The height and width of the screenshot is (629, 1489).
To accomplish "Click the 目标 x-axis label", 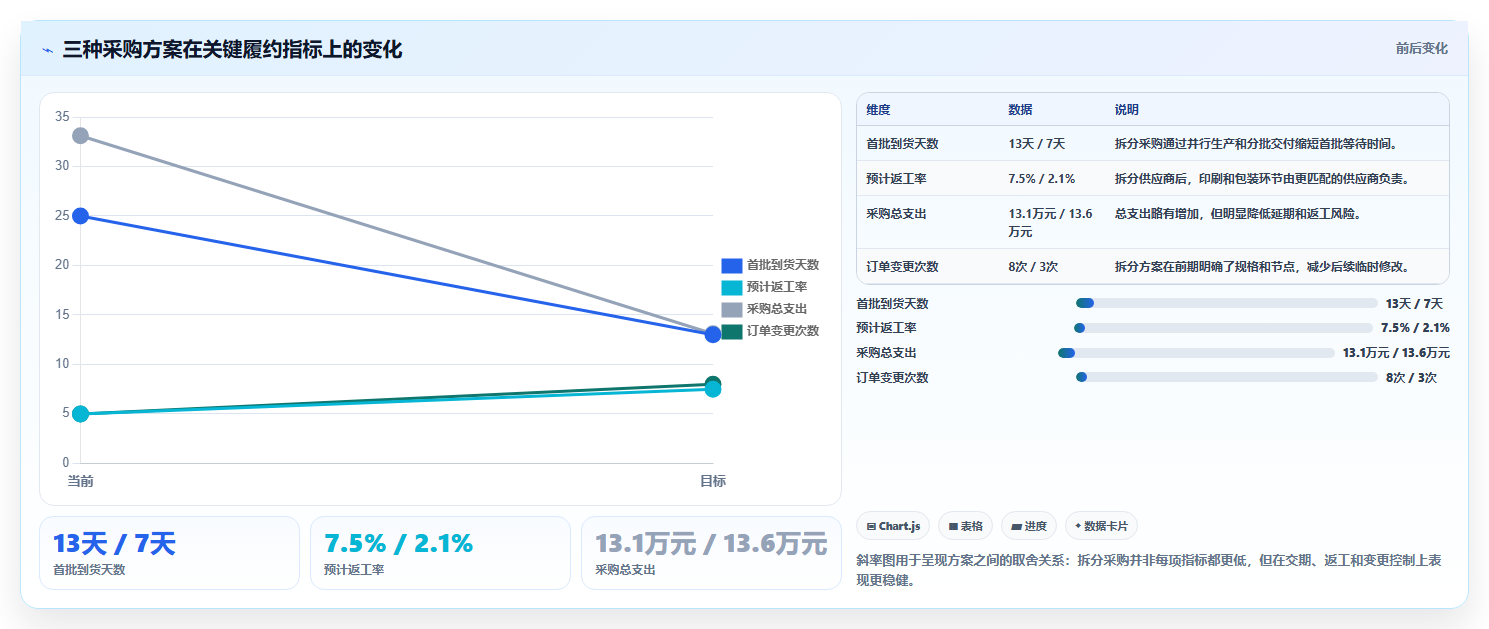I will coord(713,481).
